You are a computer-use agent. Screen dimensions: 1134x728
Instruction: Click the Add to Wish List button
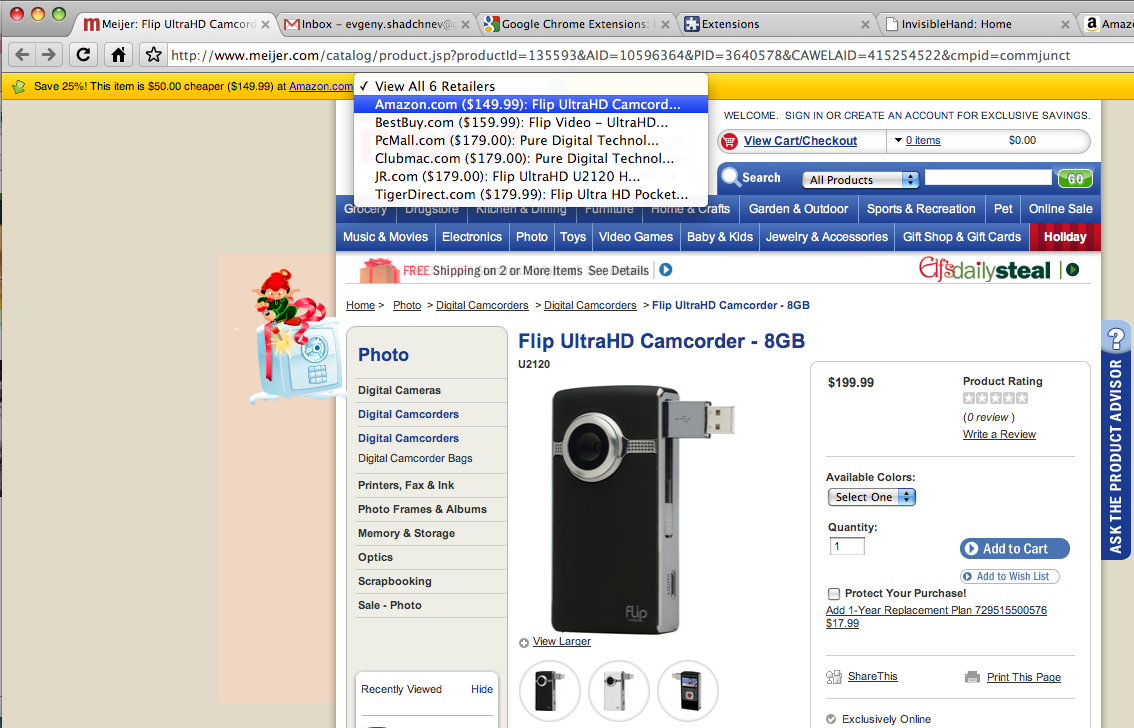[x=1010, y=576]
